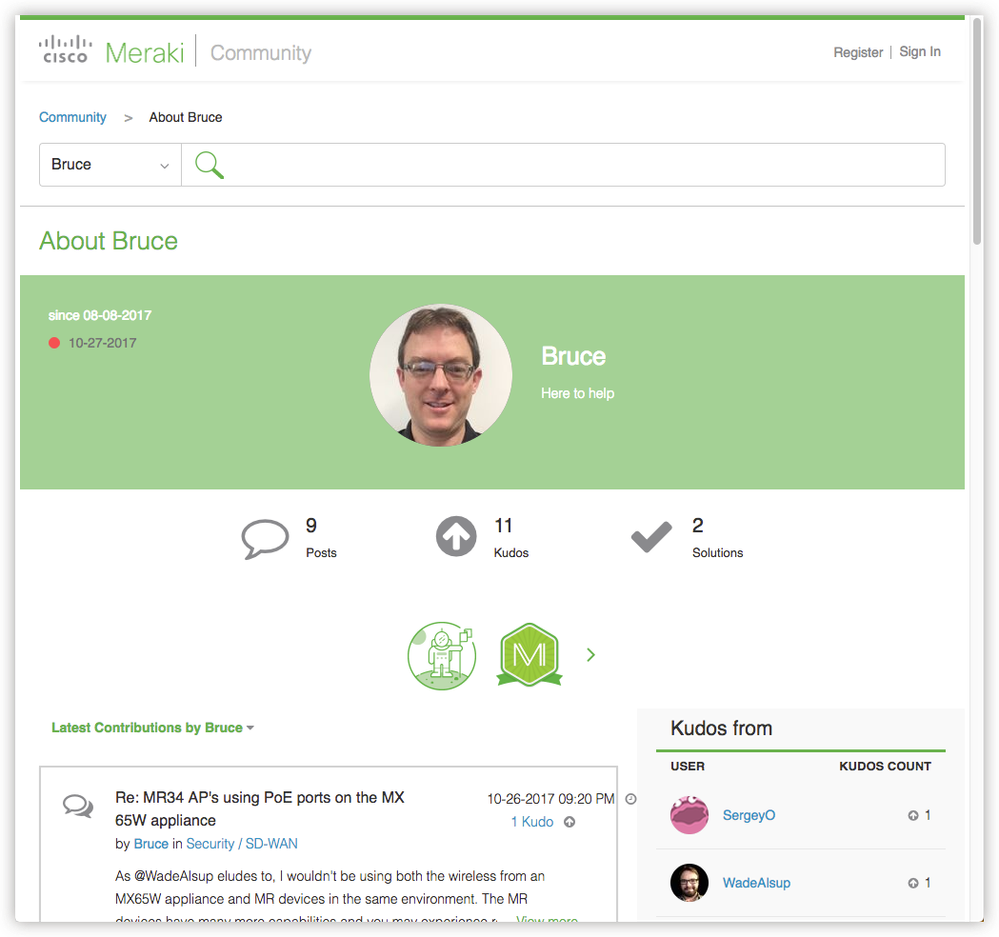
Task: Go to Community breadcrumb link
Action: point(72,117)
